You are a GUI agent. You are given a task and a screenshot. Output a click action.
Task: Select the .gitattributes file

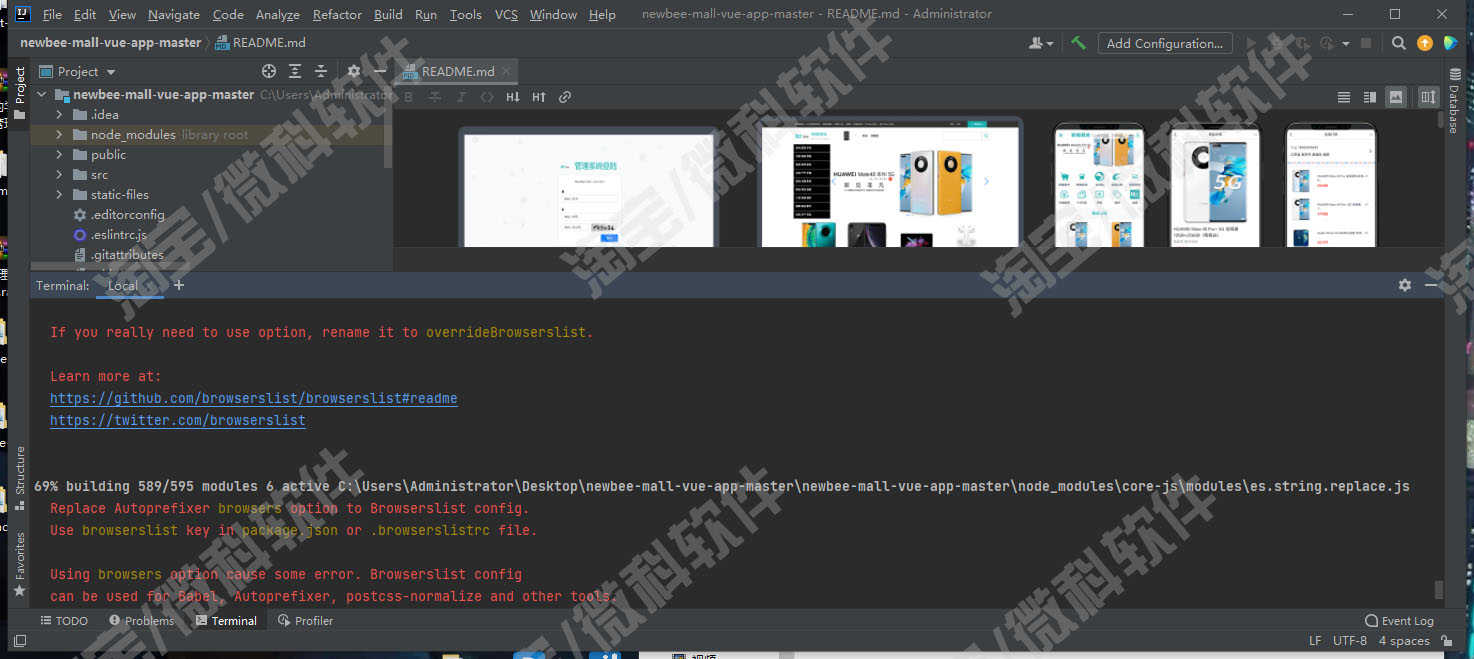click(x=126, y=254)
